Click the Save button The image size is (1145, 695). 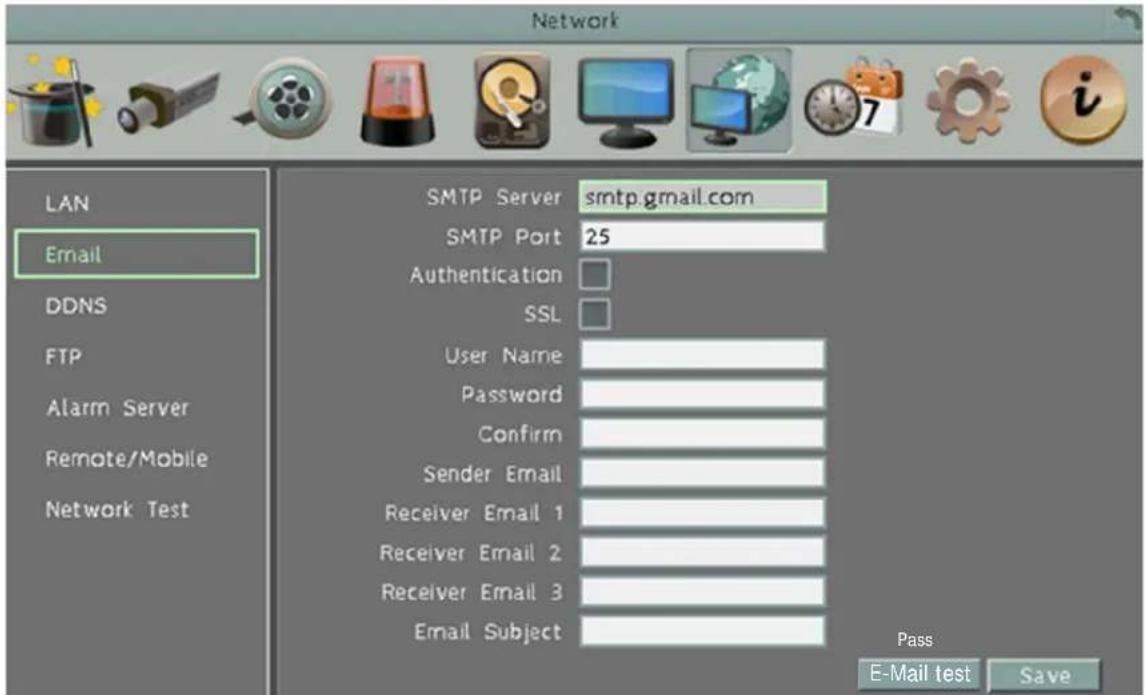[x=1044, y=675]
